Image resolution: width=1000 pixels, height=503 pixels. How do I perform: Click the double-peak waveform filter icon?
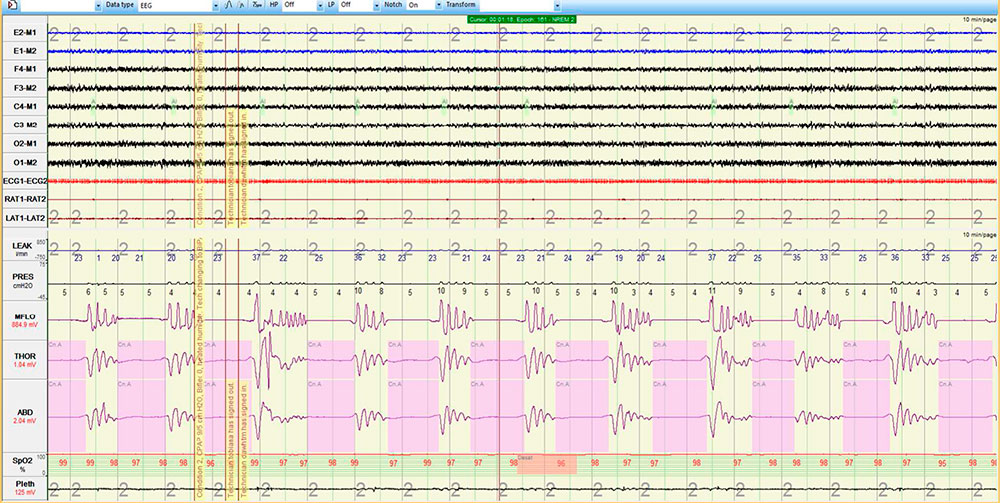240,4
